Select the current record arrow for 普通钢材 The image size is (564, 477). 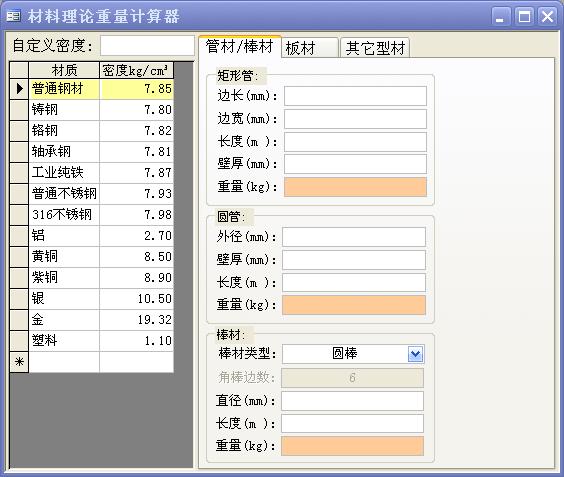tap(19, 88)
